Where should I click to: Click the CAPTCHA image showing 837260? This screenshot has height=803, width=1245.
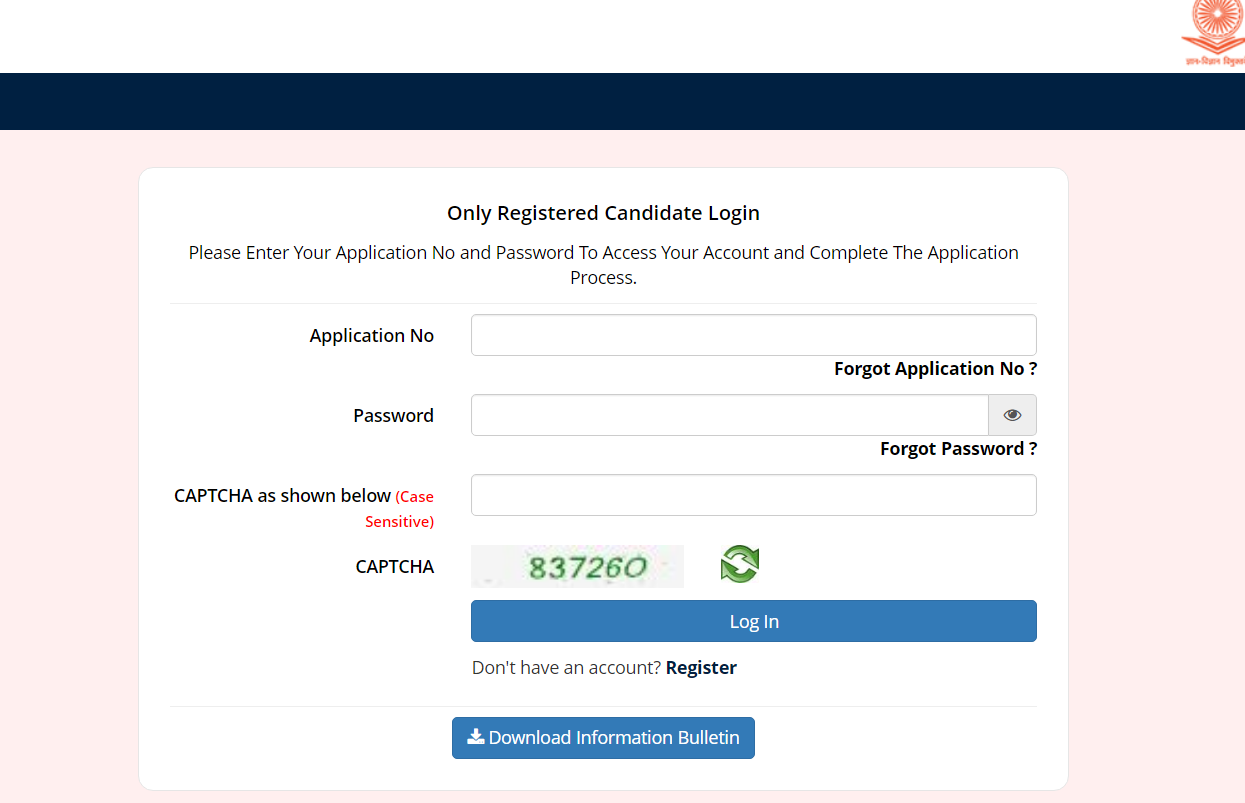577,567
